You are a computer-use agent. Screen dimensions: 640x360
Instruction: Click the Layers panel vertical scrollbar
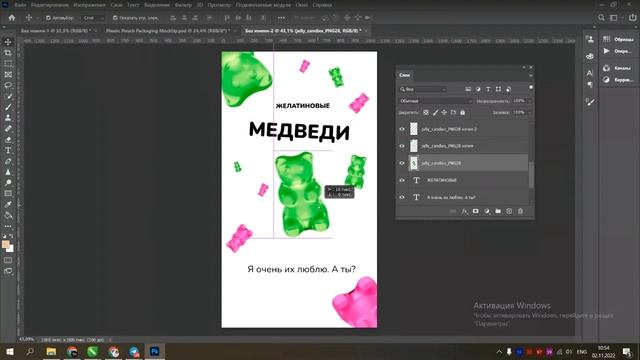(x=531, y=175)
